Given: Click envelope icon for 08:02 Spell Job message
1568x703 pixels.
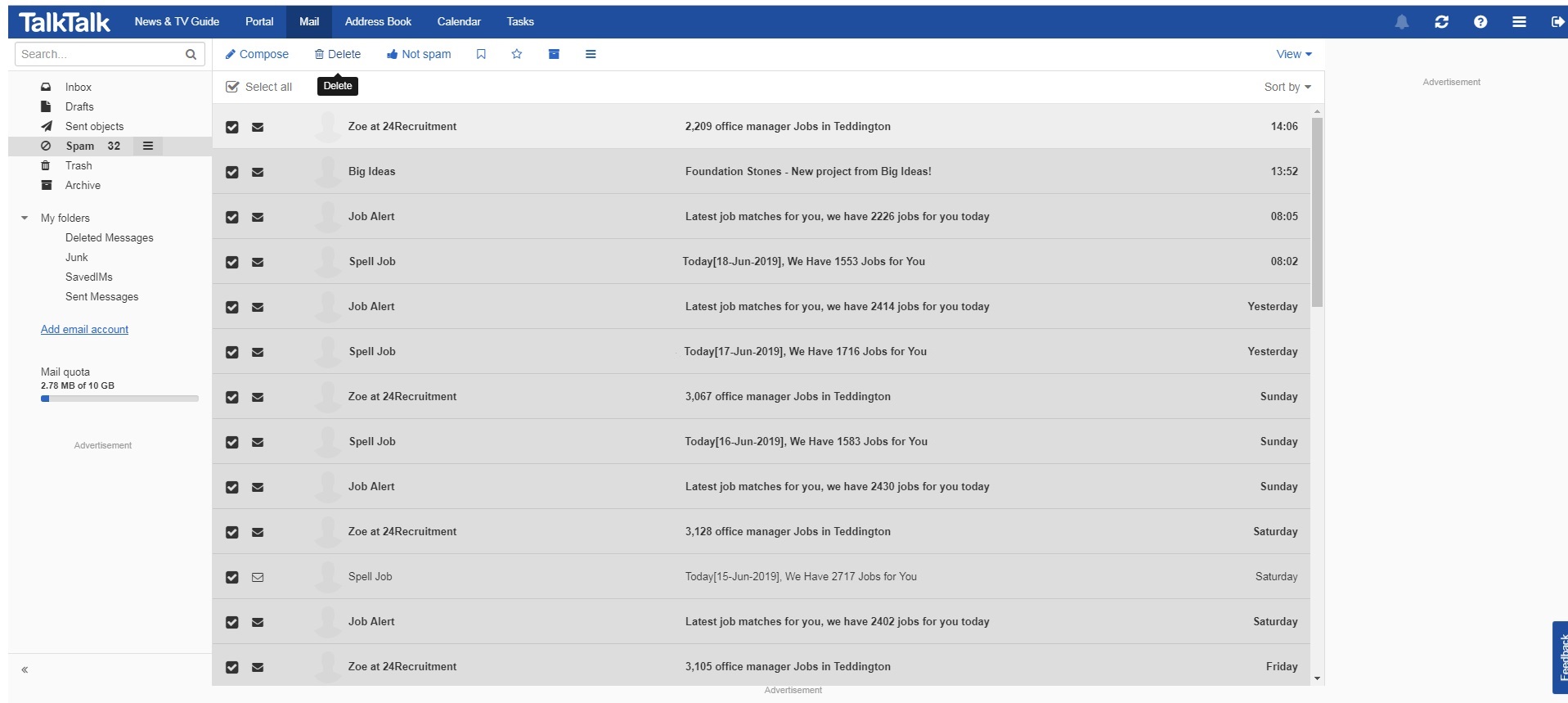Looking at the screenshot, I should [x=258, y=262].
